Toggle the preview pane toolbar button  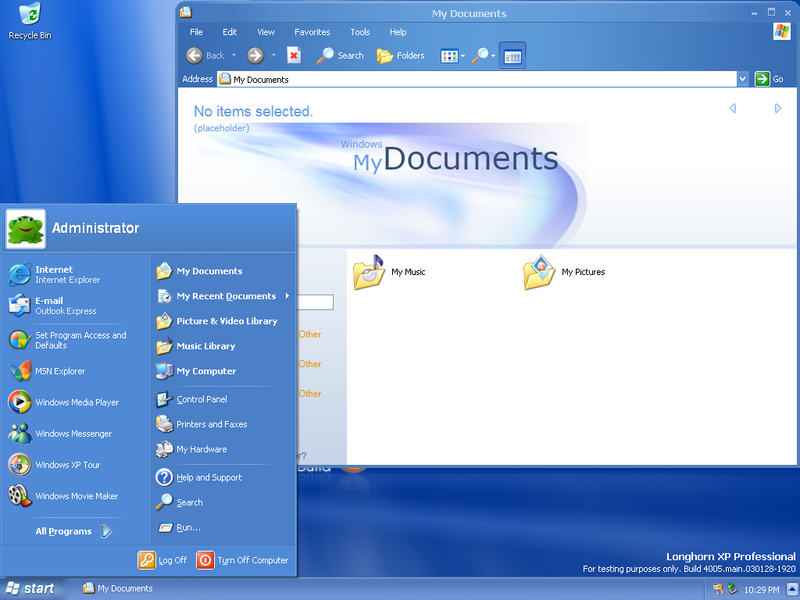[x=512, y=56]
